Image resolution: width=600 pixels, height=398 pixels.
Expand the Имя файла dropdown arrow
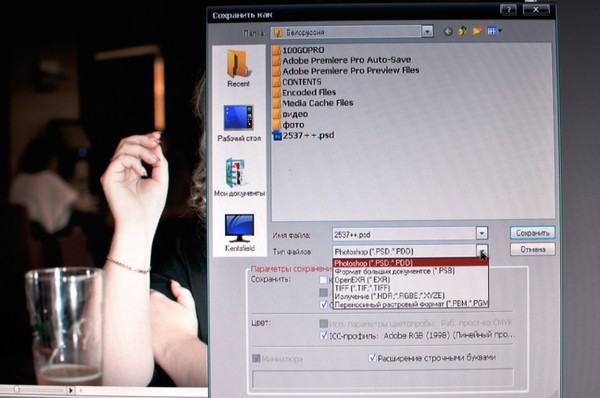tap(482, 233)
